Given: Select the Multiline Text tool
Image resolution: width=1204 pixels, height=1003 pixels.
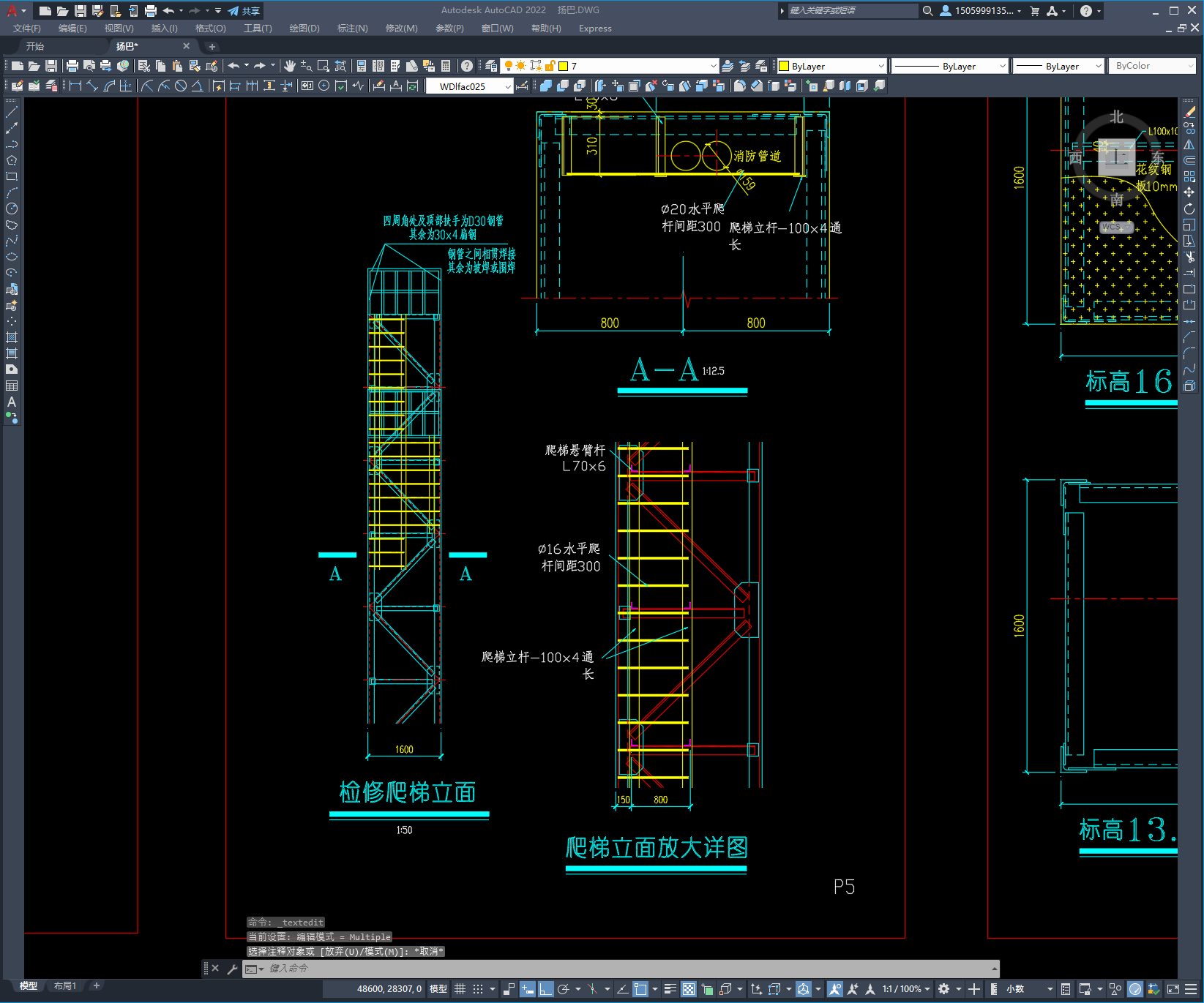Looking at the screenshot, I should click(x=12, y=402).
